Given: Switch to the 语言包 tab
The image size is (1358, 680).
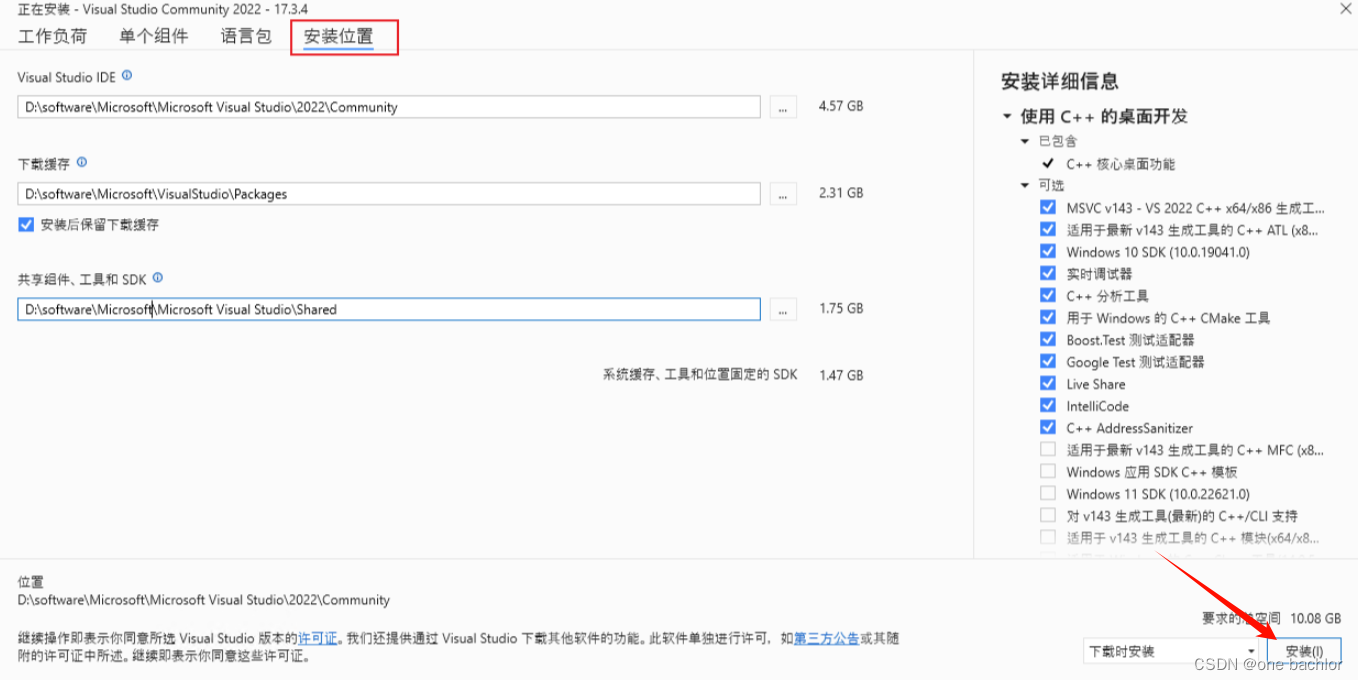Looking at the screenshot, I should point(246,37).
